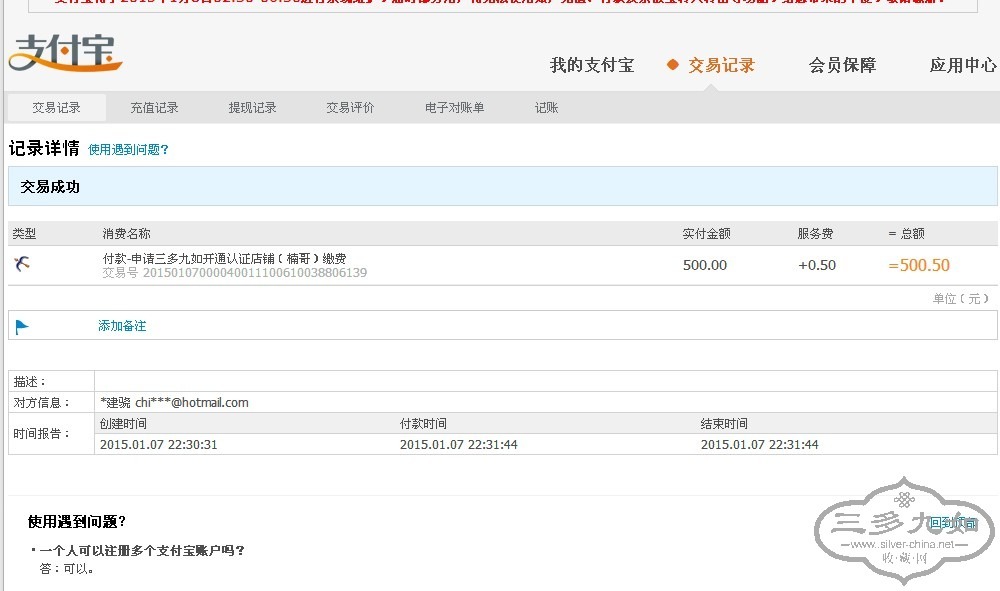Click the orange diamond beside 交易记录
This screenshot has width=1000, height=591.
pyautogui.click(x=673, y=65)
